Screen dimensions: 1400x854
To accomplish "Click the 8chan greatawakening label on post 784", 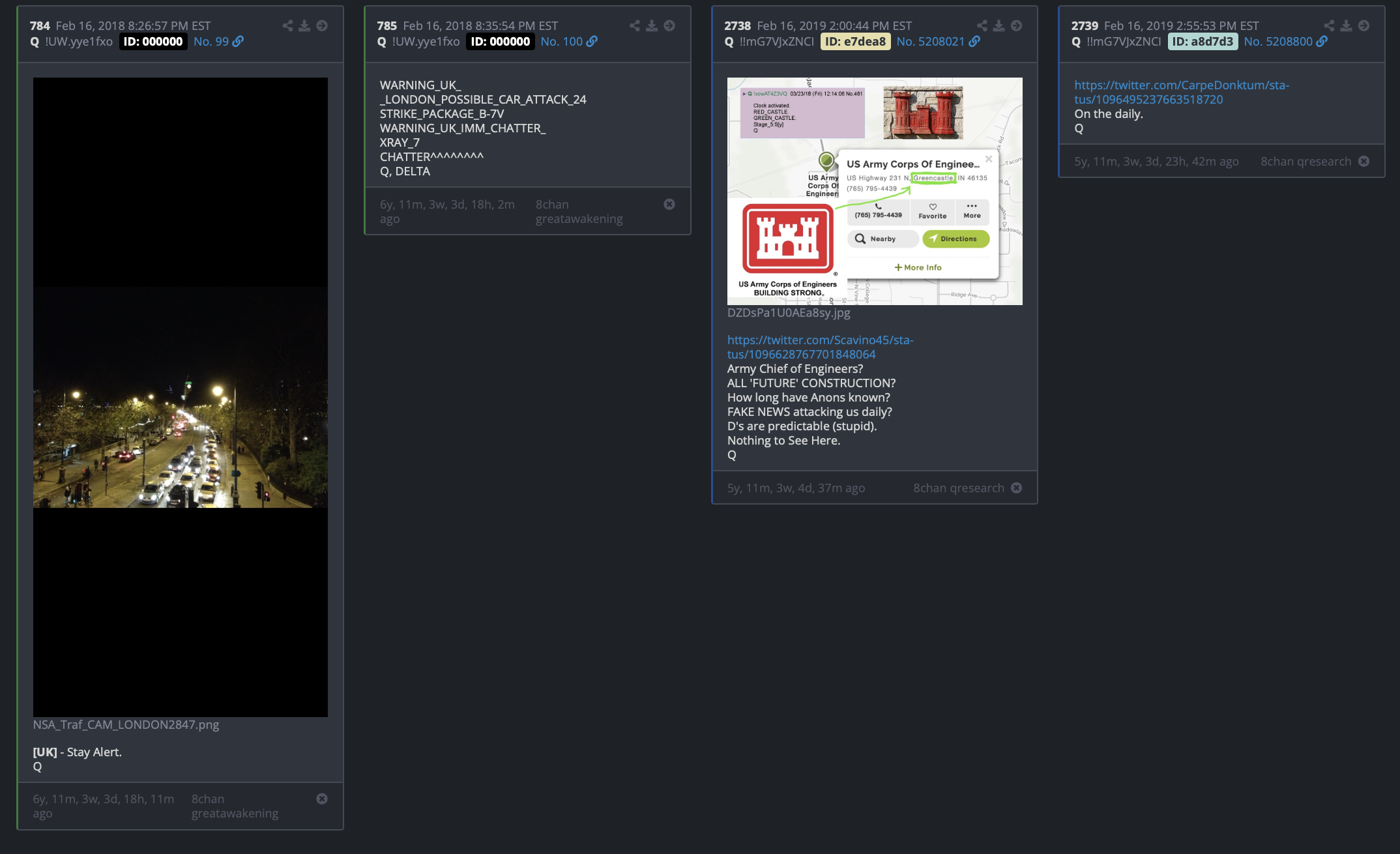I will point(235,806).
